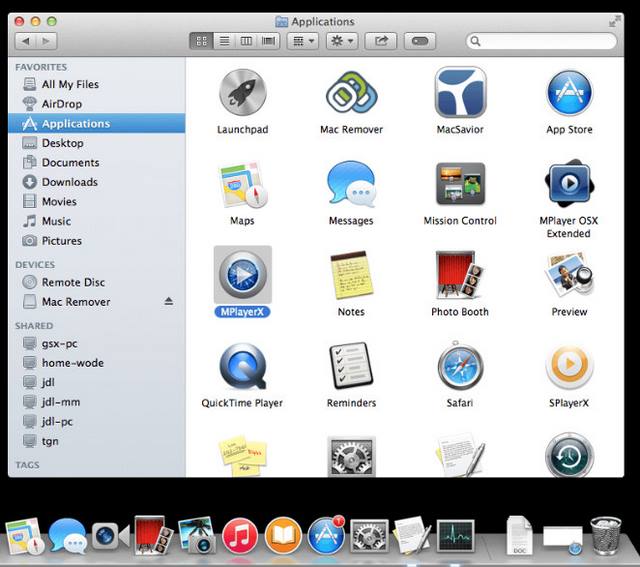Image resolution: width=640 pixels, height=567 pixels.
Task: Open App Store from the Dock
Action: (x=326, y=536)
